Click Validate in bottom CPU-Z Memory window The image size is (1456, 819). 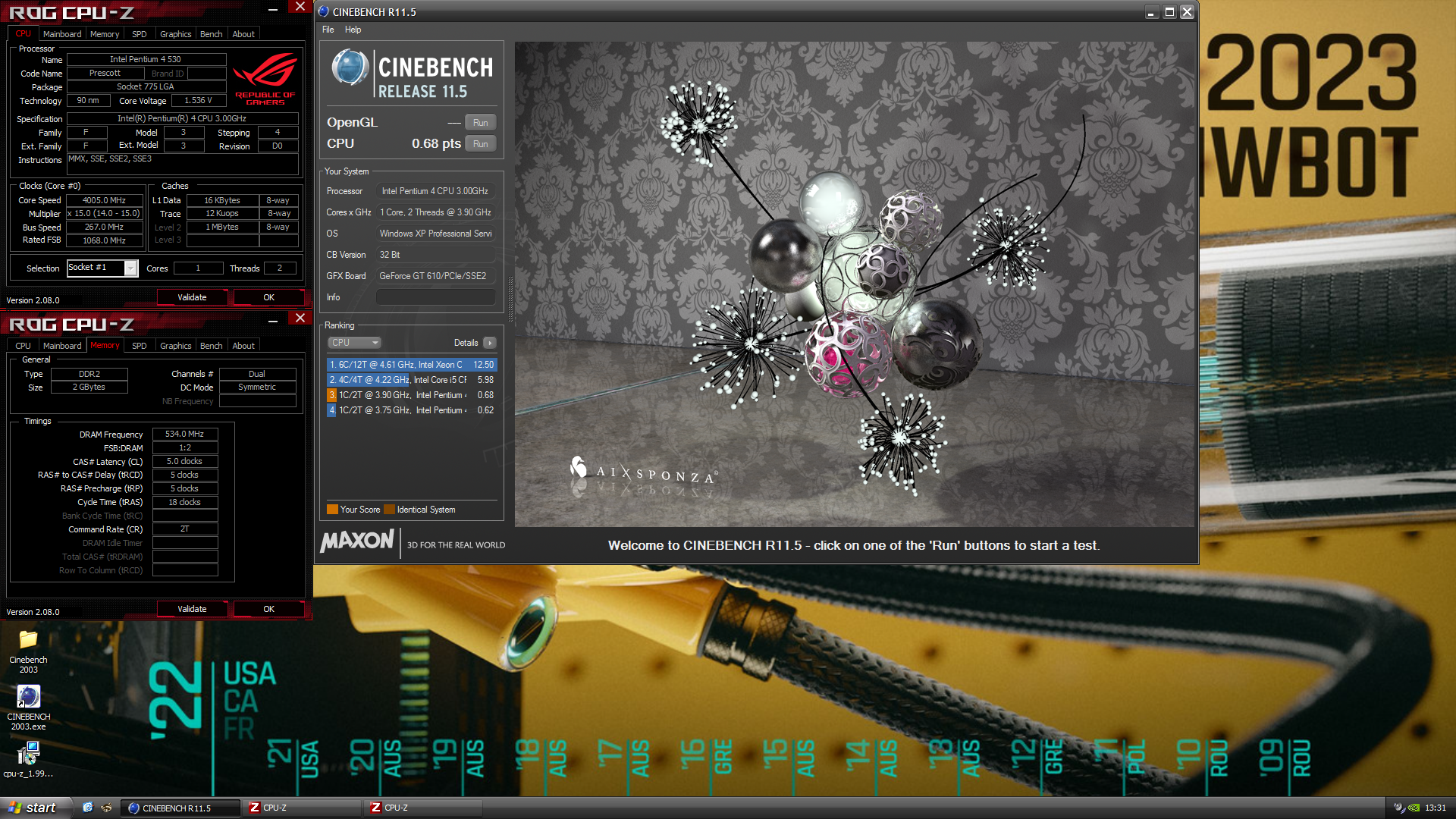tap(192, 609)
